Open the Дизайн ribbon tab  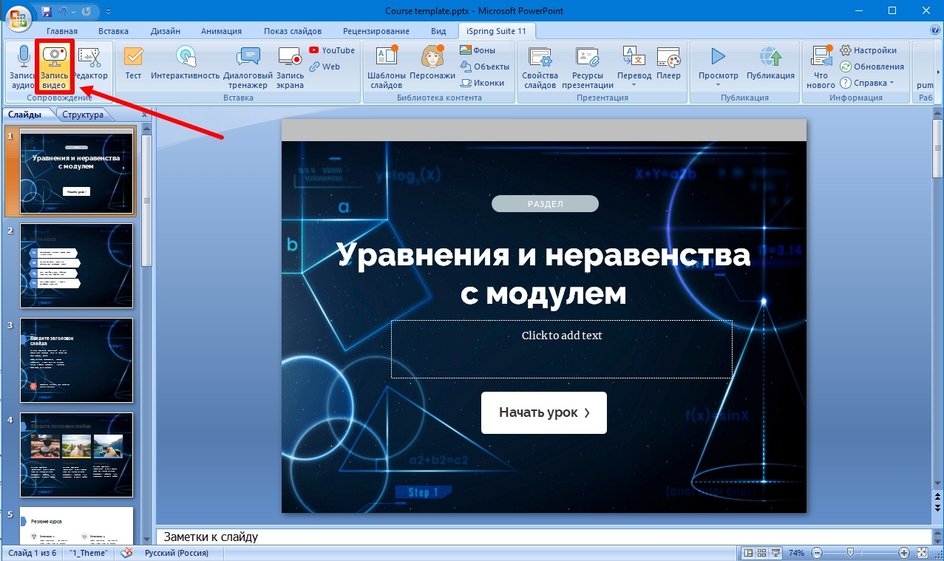[x=166, y=31]
